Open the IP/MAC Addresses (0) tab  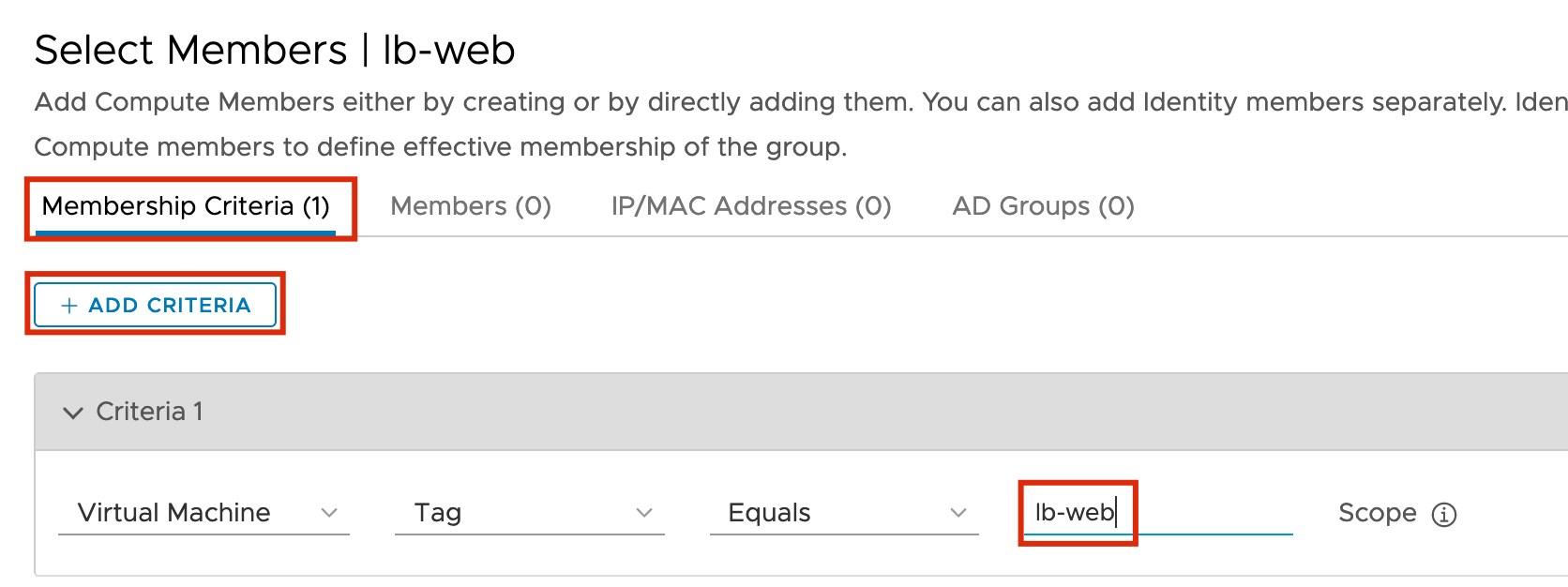751,206
